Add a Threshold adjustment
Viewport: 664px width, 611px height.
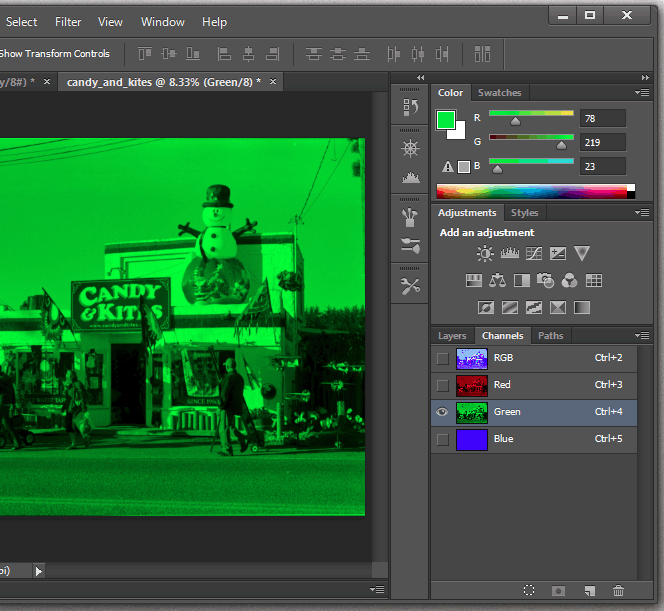pos(534,307)
